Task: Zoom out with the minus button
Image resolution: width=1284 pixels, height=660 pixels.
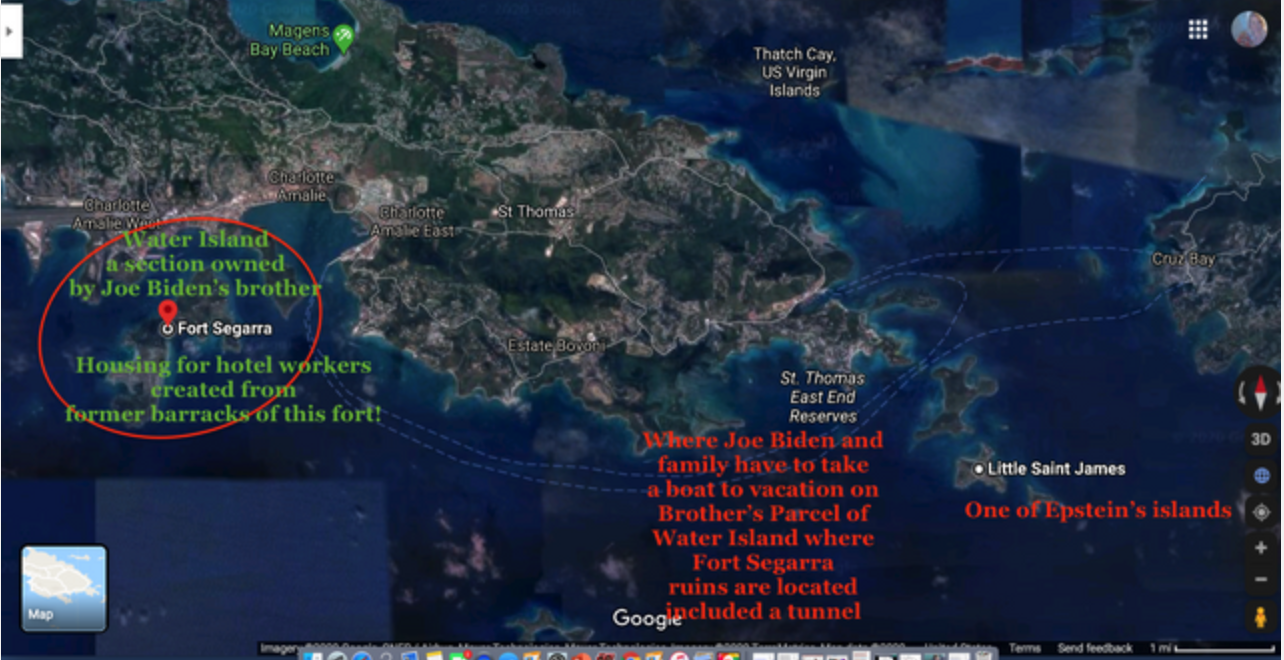Action: pos(1262,581)
